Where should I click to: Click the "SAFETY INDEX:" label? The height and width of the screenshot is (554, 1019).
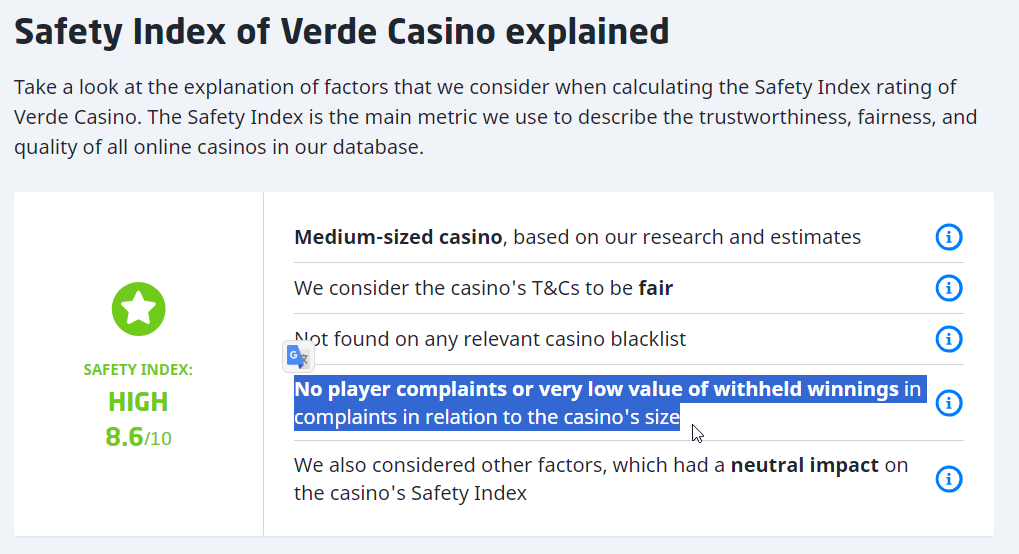(x=138, y=370)
